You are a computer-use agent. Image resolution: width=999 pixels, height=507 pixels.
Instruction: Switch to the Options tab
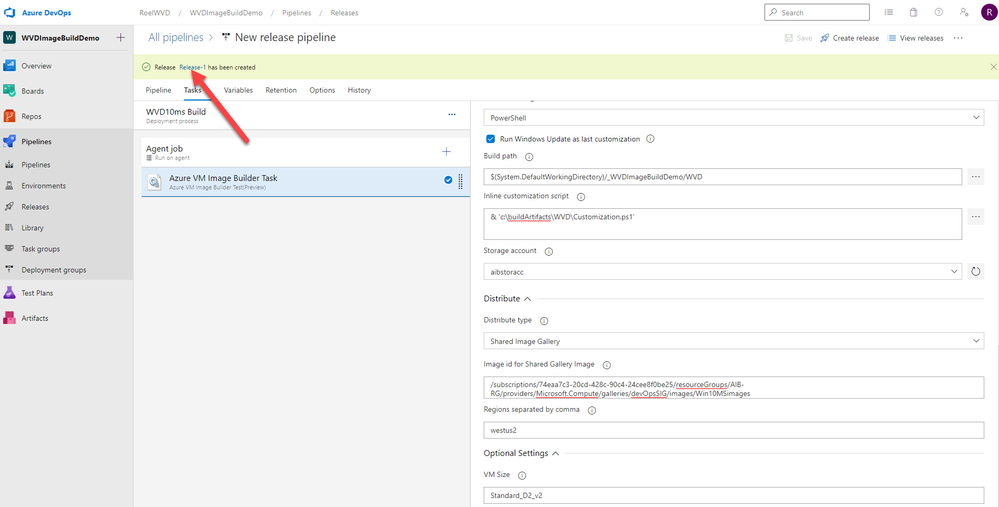(x=322, y=90)
